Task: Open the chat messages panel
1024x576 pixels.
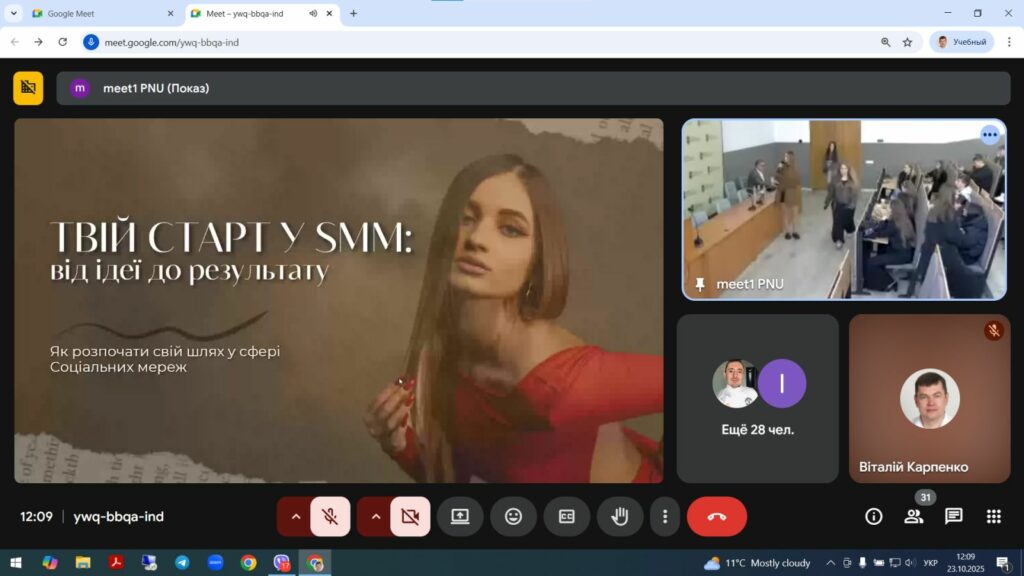Action: 954,516
